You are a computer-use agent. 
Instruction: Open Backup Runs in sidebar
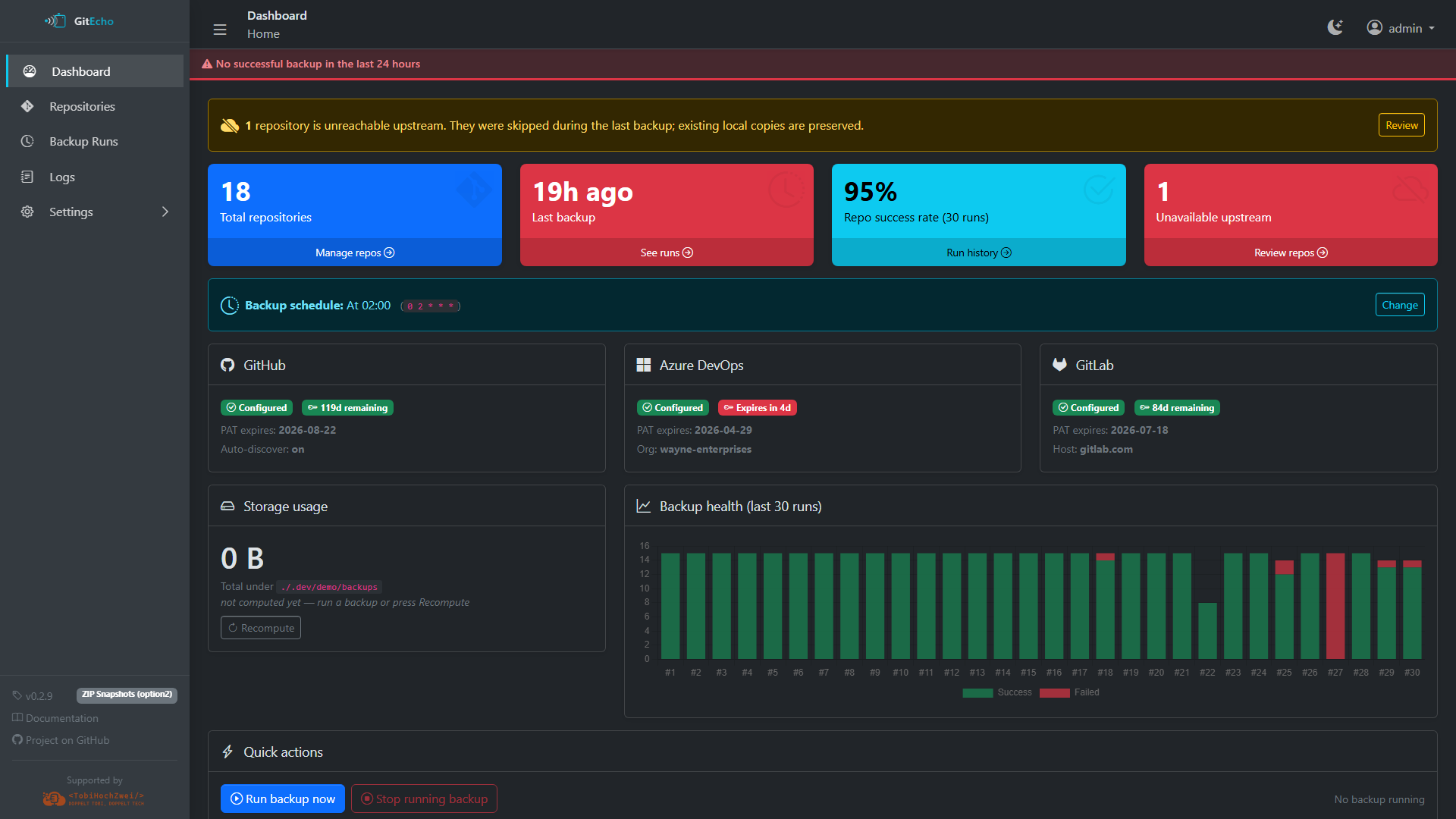pos(83,142)
